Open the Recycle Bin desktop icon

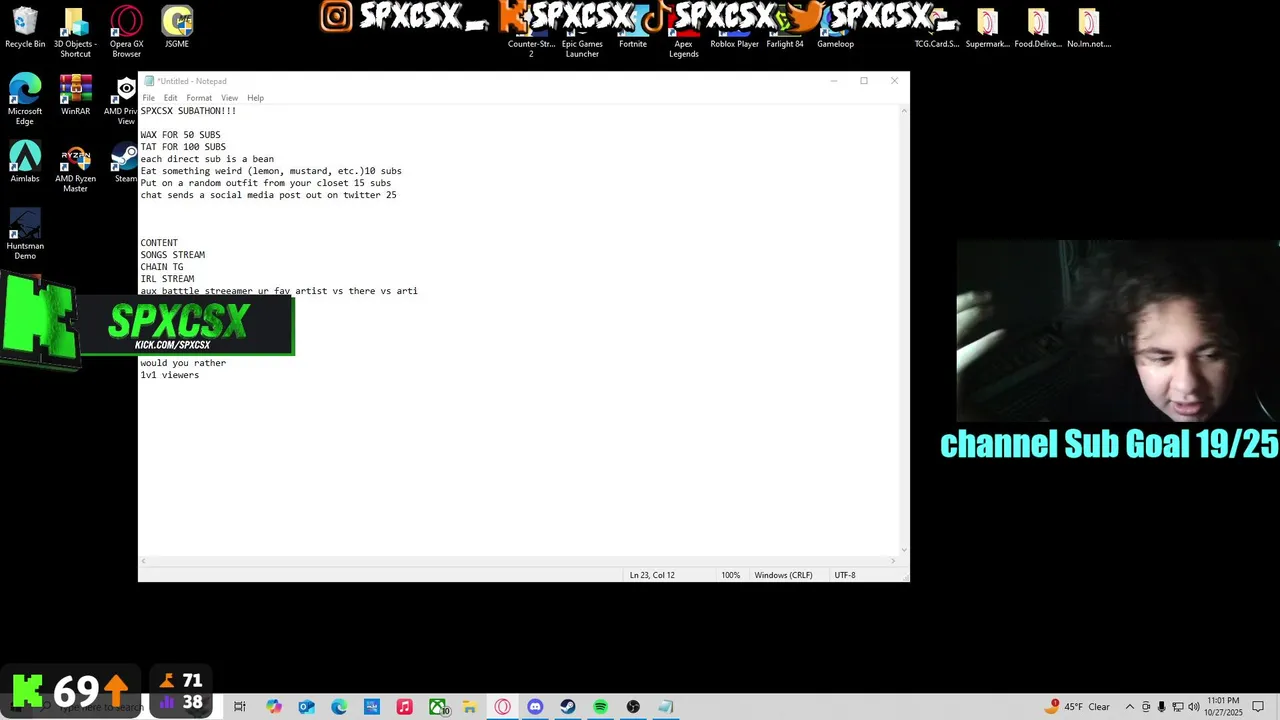[25, 27]
